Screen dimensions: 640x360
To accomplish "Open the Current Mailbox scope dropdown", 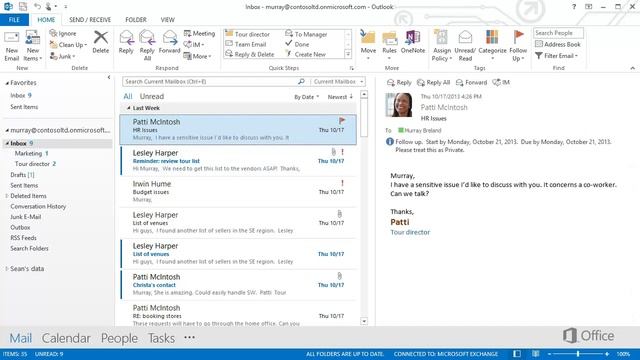I will click(x=338, y=82).
